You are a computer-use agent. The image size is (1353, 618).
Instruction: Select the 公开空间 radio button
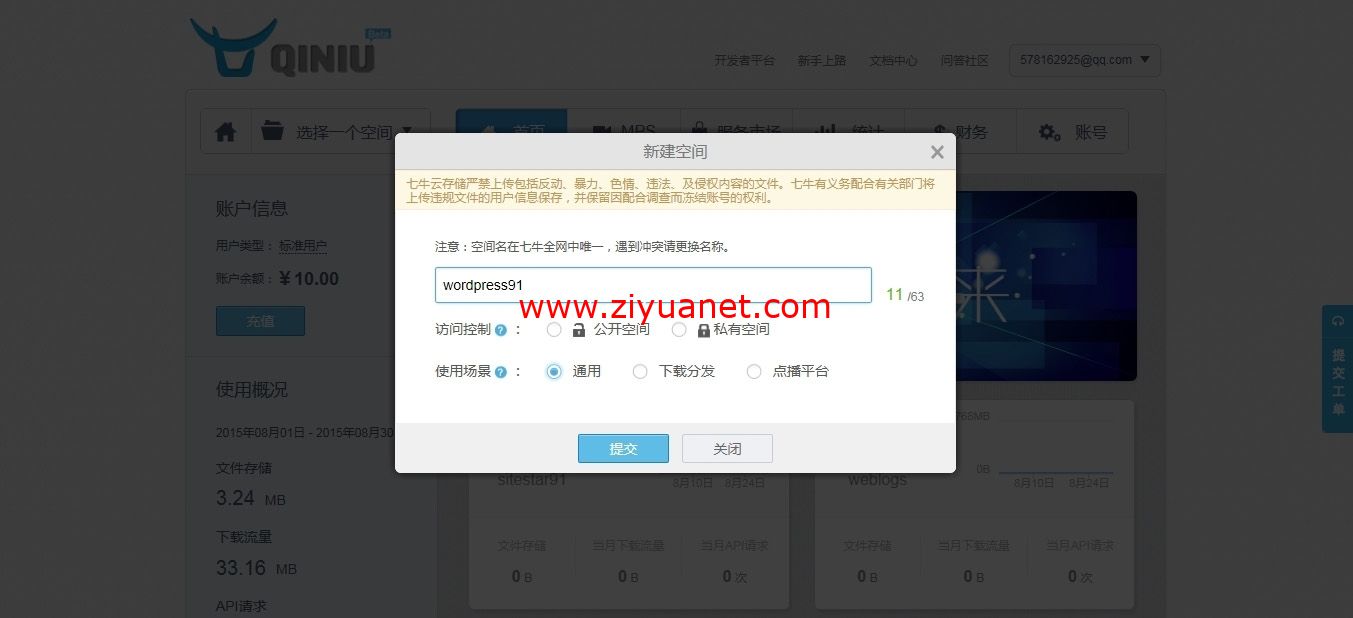point(554,329)
